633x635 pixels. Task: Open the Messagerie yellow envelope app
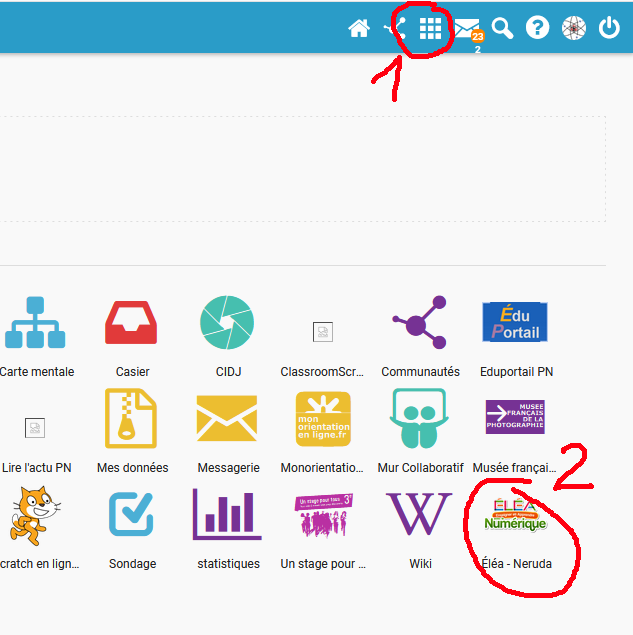[x=227, y=418]
